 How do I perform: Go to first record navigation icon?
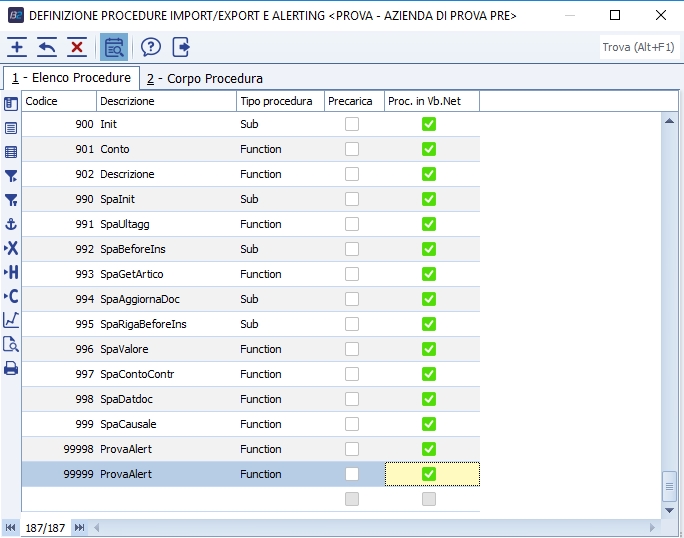coord(10,528)
